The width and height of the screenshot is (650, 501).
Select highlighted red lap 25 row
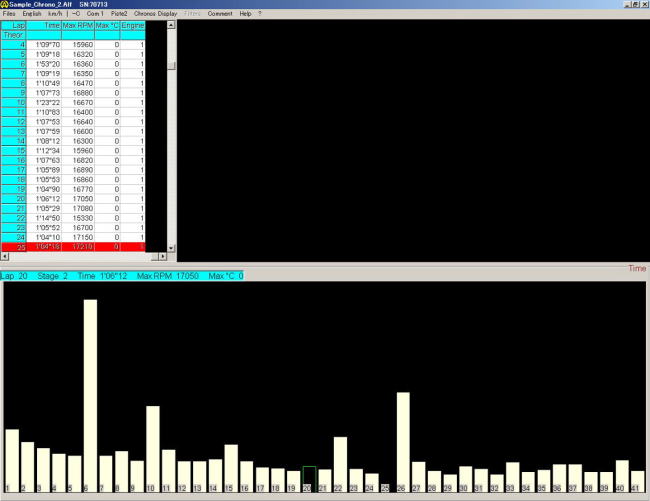point(73,247)
